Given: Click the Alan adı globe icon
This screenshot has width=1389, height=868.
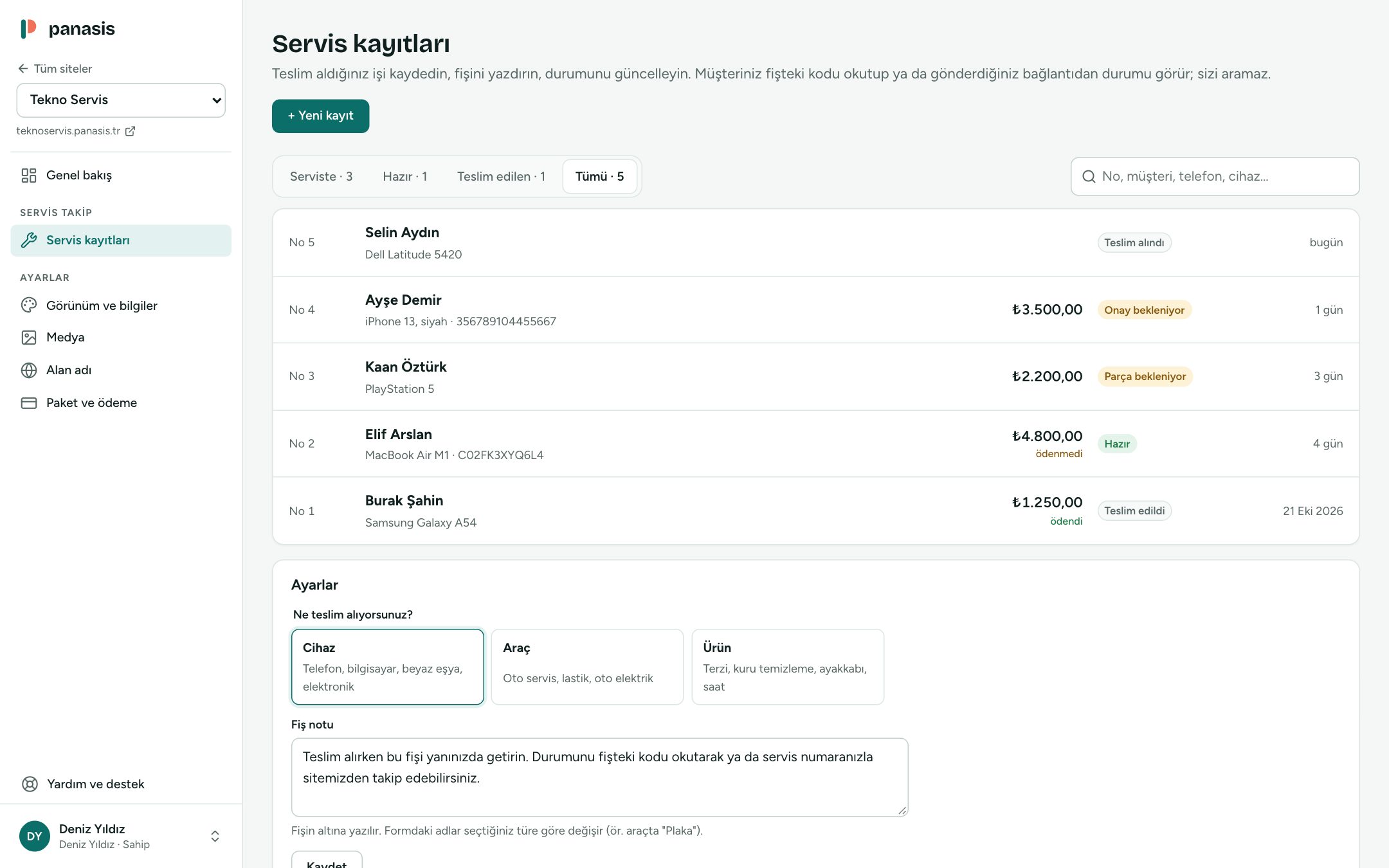Looking at the screenshot, I should pos(29,370).
